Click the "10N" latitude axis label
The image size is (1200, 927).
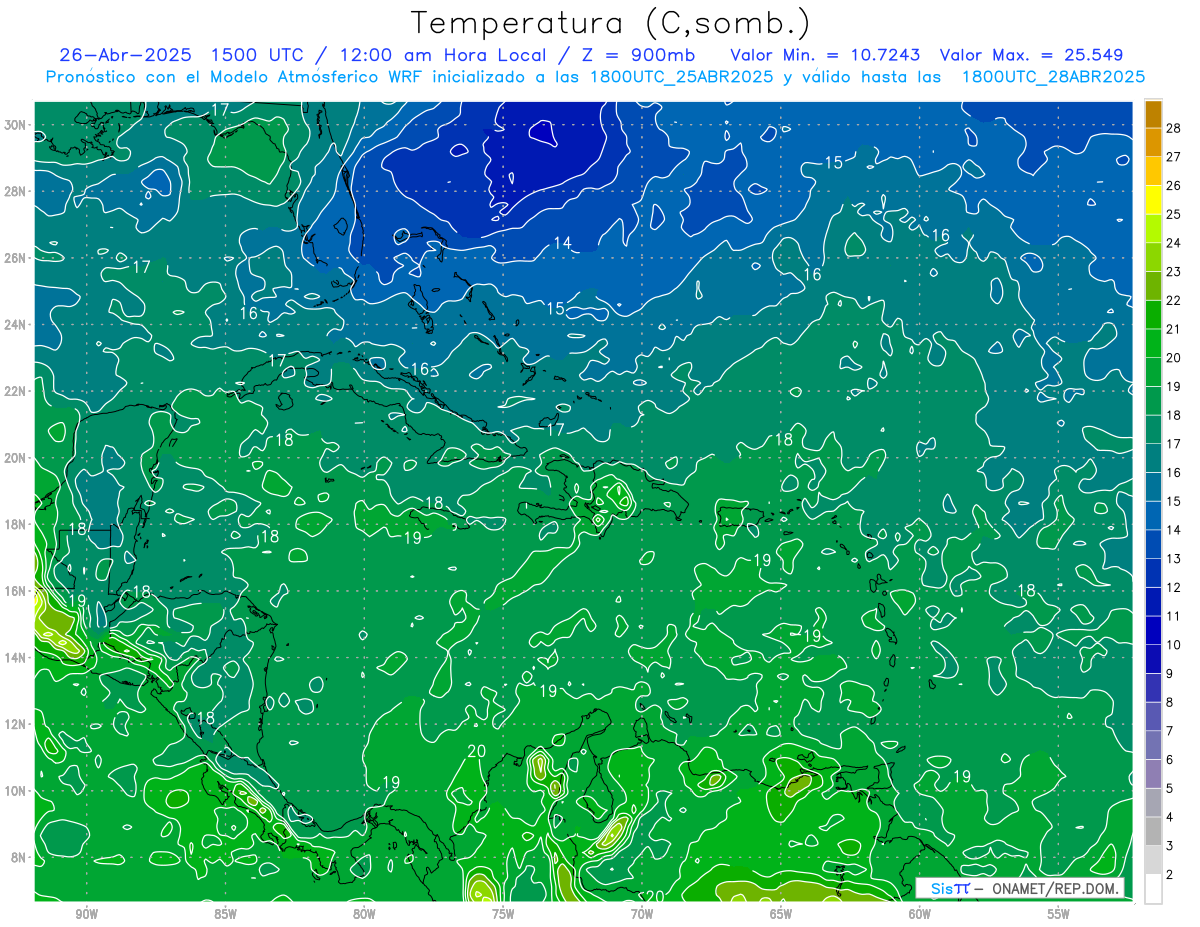[17, 791]
